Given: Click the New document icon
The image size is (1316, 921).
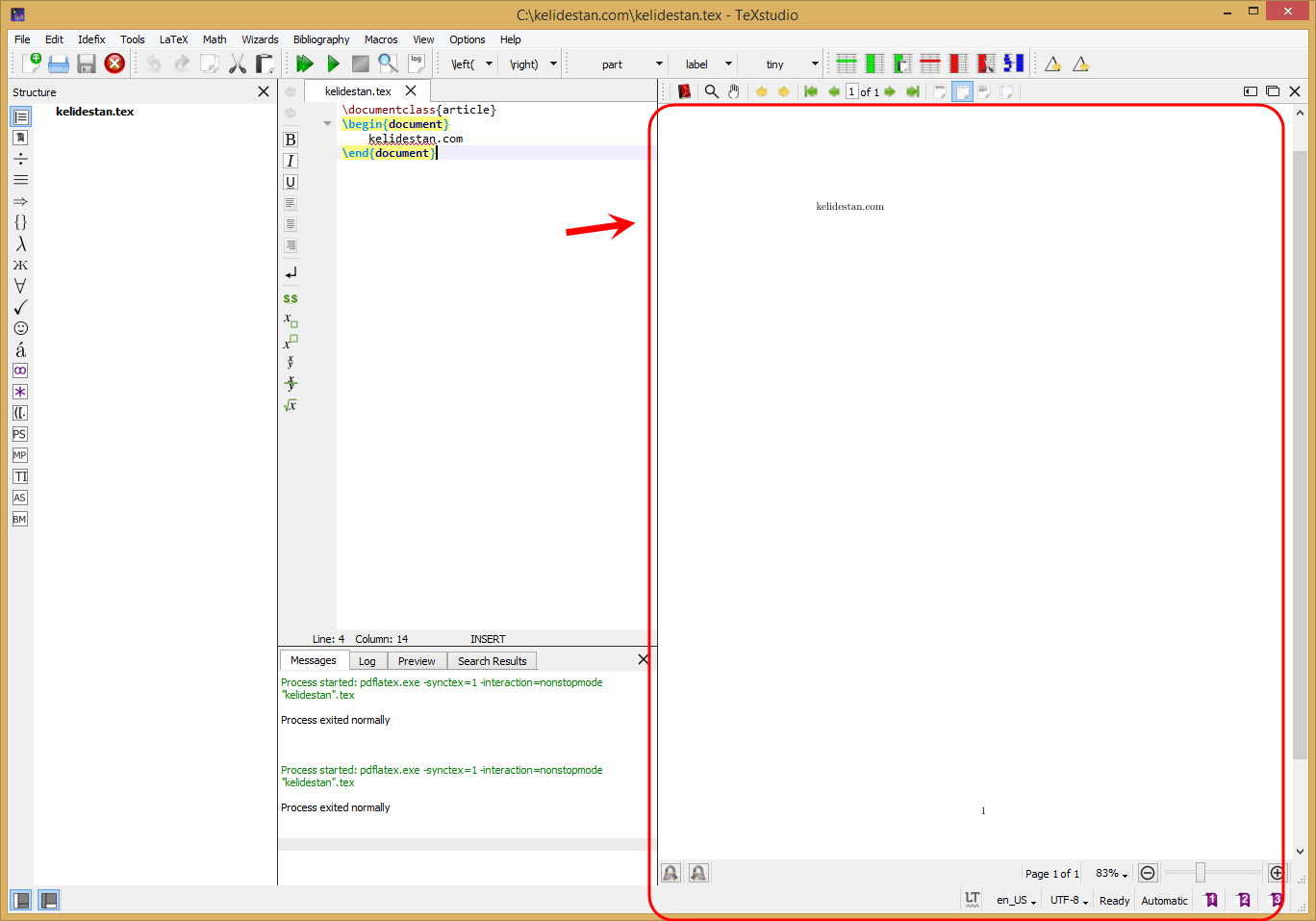Looking at the screenshot, I should 32,64.
